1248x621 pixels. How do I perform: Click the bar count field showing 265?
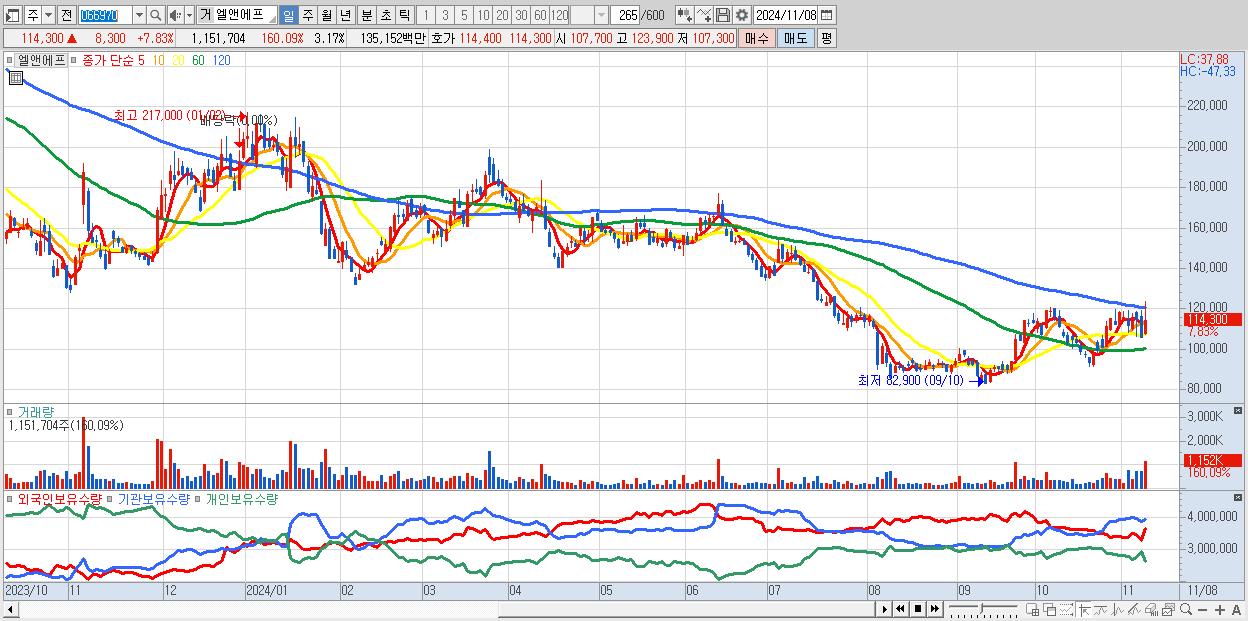point(625,15)
